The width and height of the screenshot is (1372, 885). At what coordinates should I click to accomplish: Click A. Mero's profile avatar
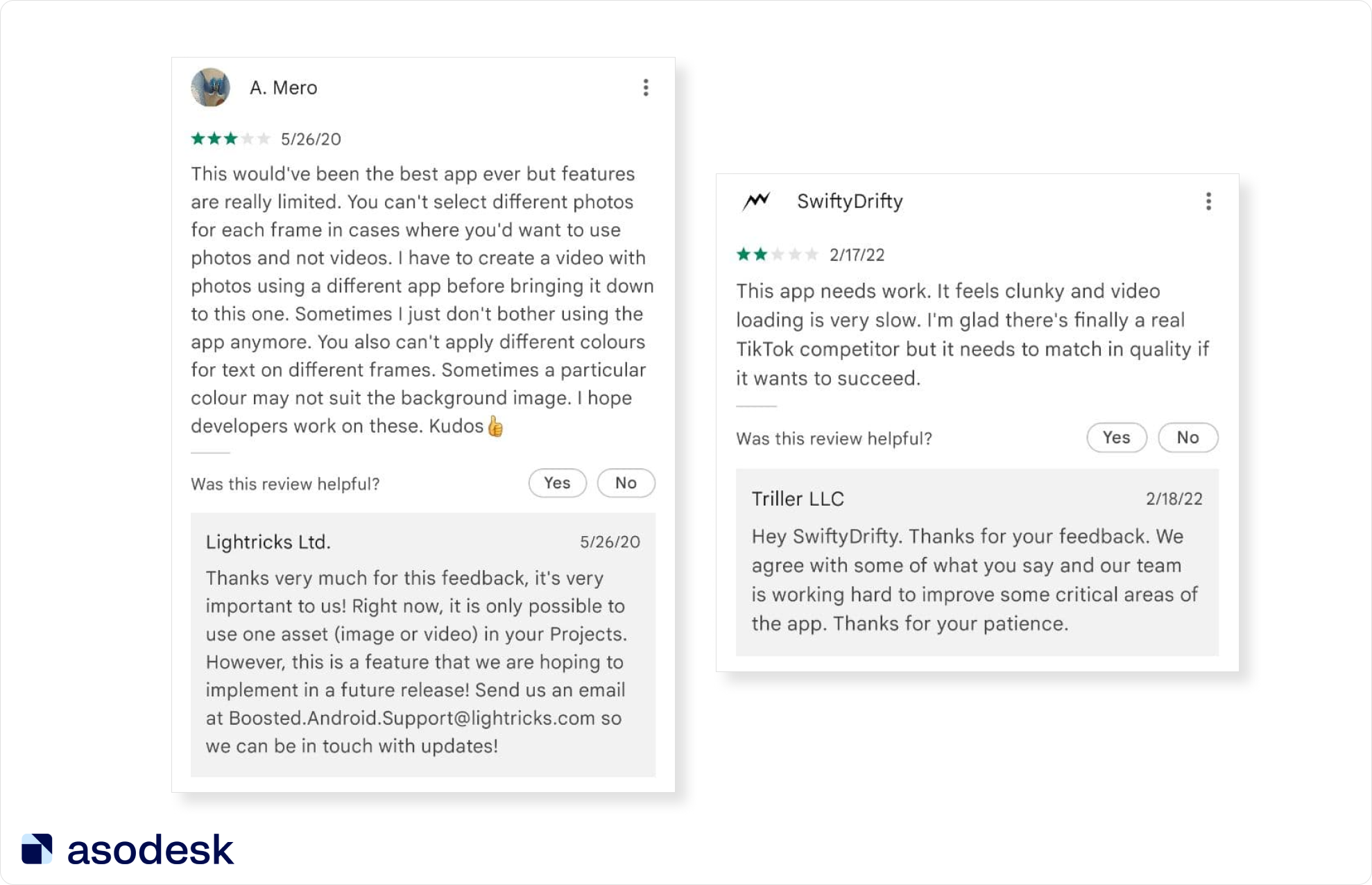(212, 87)
